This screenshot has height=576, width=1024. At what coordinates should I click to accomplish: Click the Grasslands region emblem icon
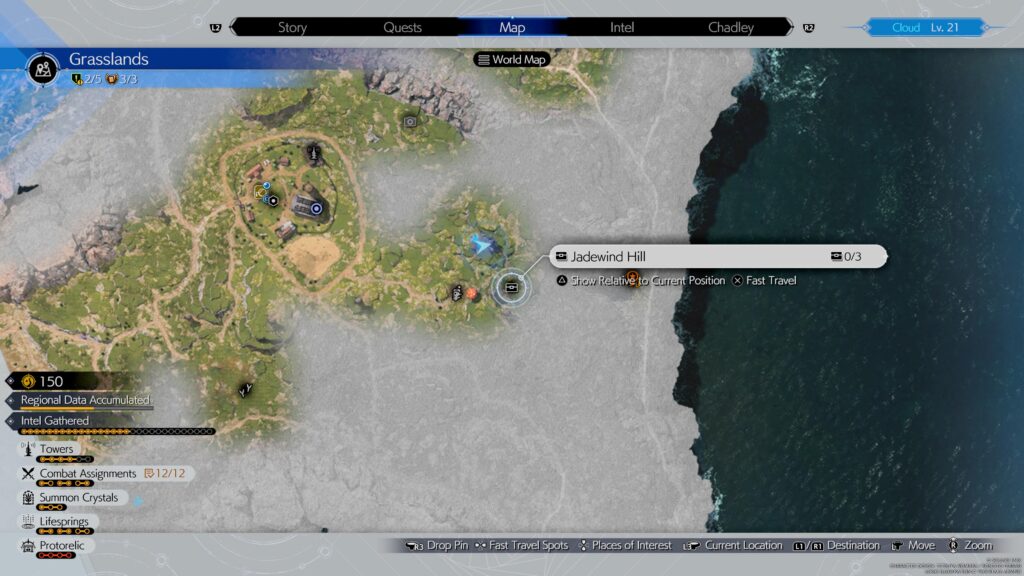click(43, 70)
